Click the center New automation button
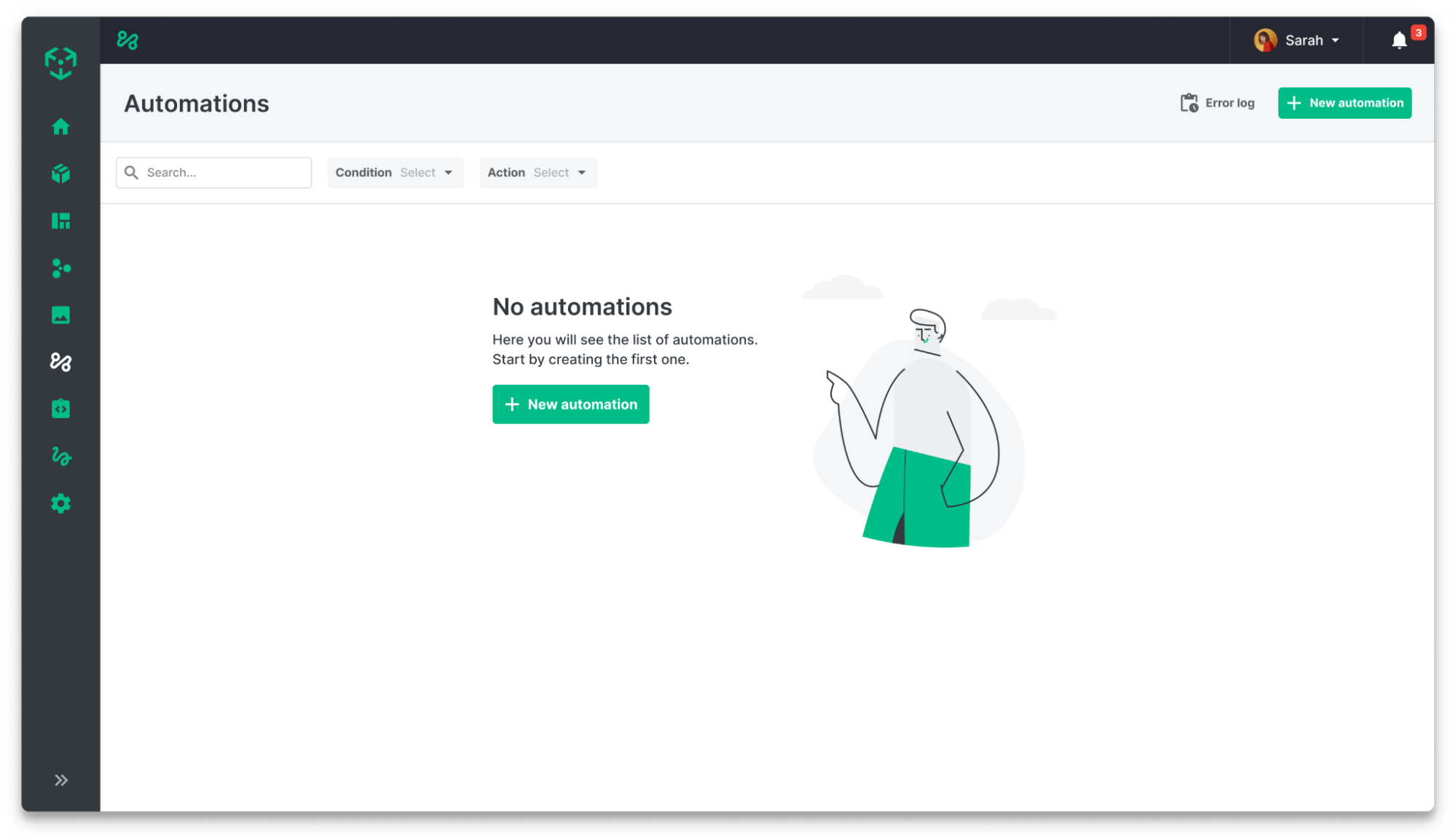This screenshot has width=1456, height=840. click(x=570, y=404)
